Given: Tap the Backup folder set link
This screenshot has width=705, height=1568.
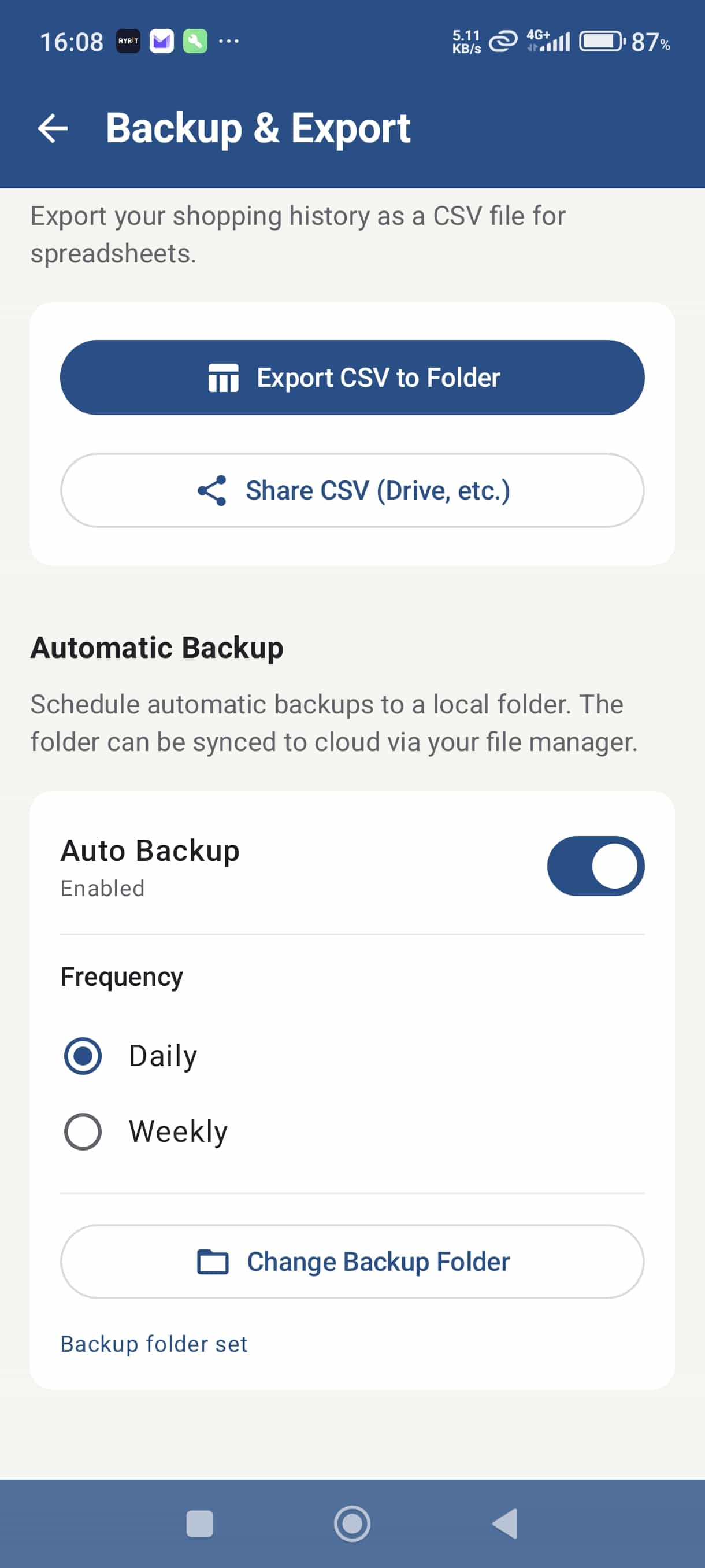Looking at the screenshot, I should [153, 1344].
